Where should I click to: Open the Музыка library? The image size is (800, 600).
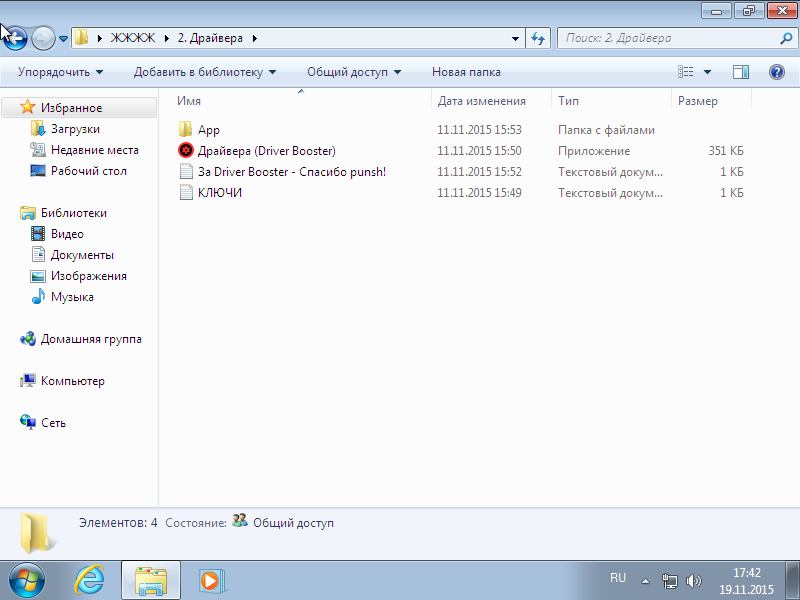[72, 296]
